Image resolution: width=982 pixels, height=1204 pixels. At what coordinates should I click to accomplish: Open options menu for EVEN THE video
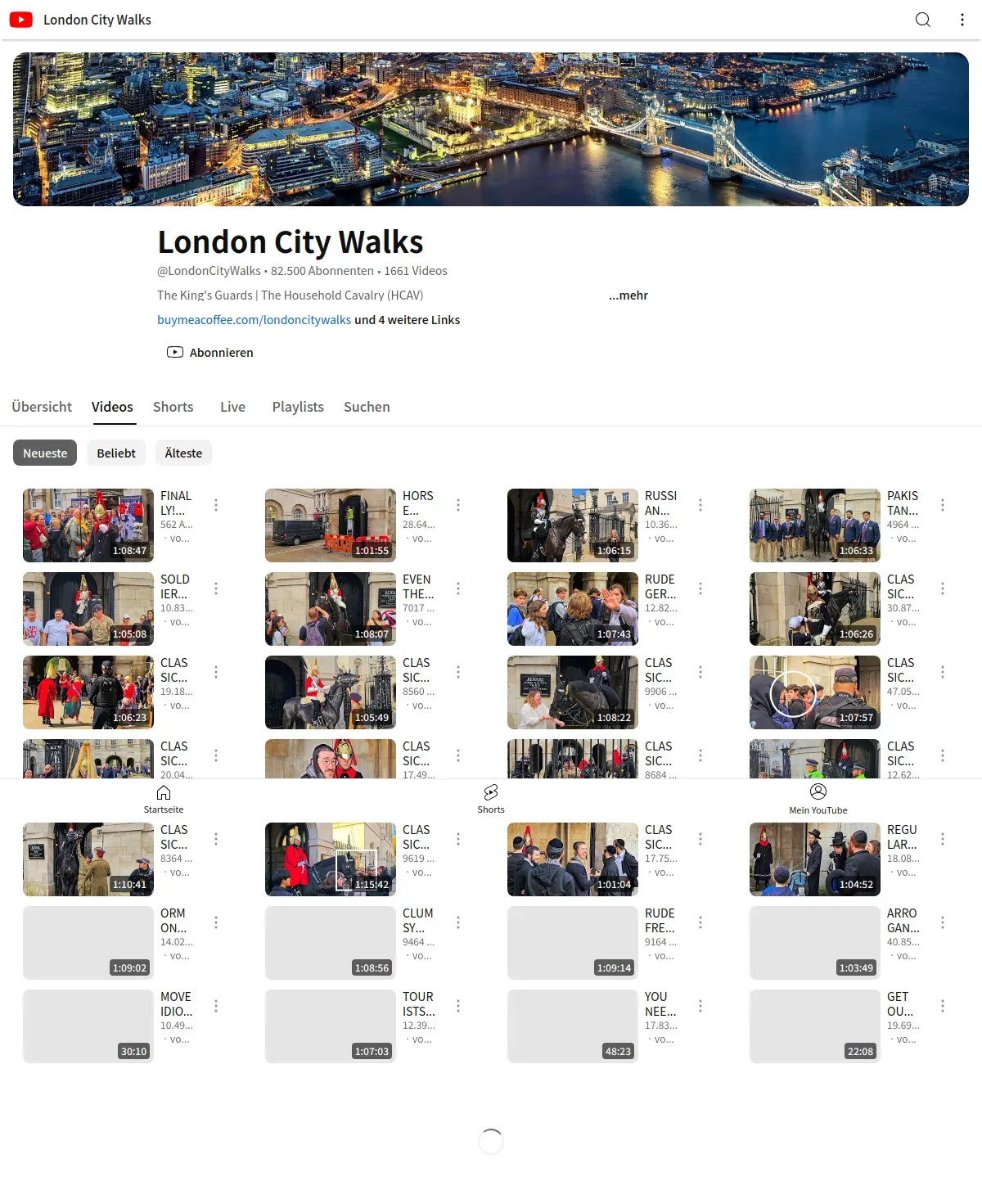[x=458, y=588]
